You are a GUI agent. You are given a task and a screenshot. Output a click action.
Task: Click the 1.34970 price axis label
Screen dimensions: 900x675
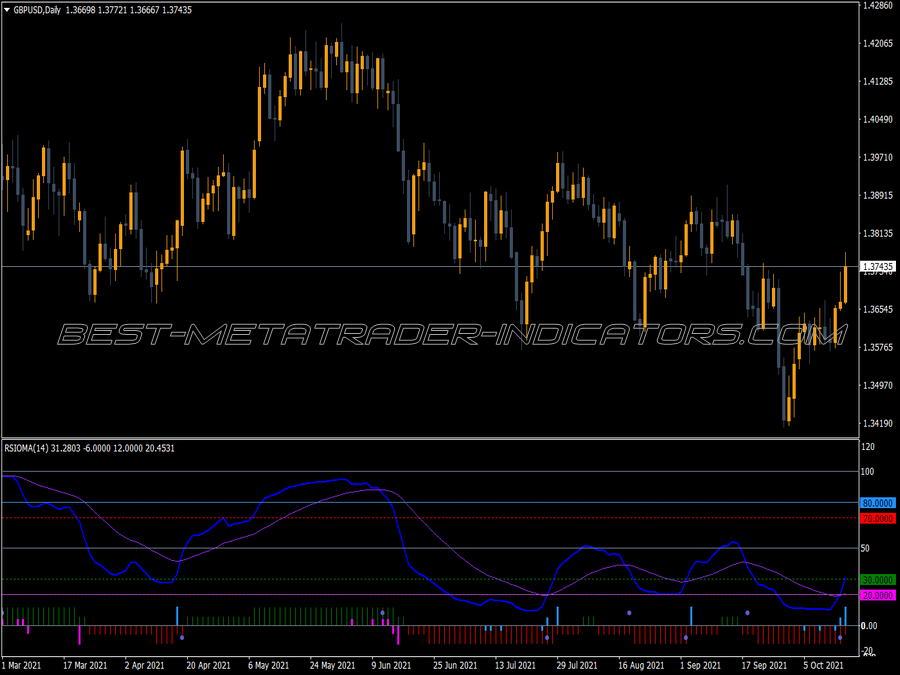point(878,385)
